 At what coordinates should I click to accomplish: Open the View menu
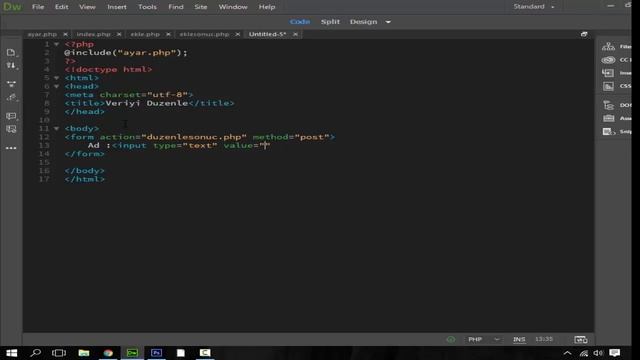(87, 7)
